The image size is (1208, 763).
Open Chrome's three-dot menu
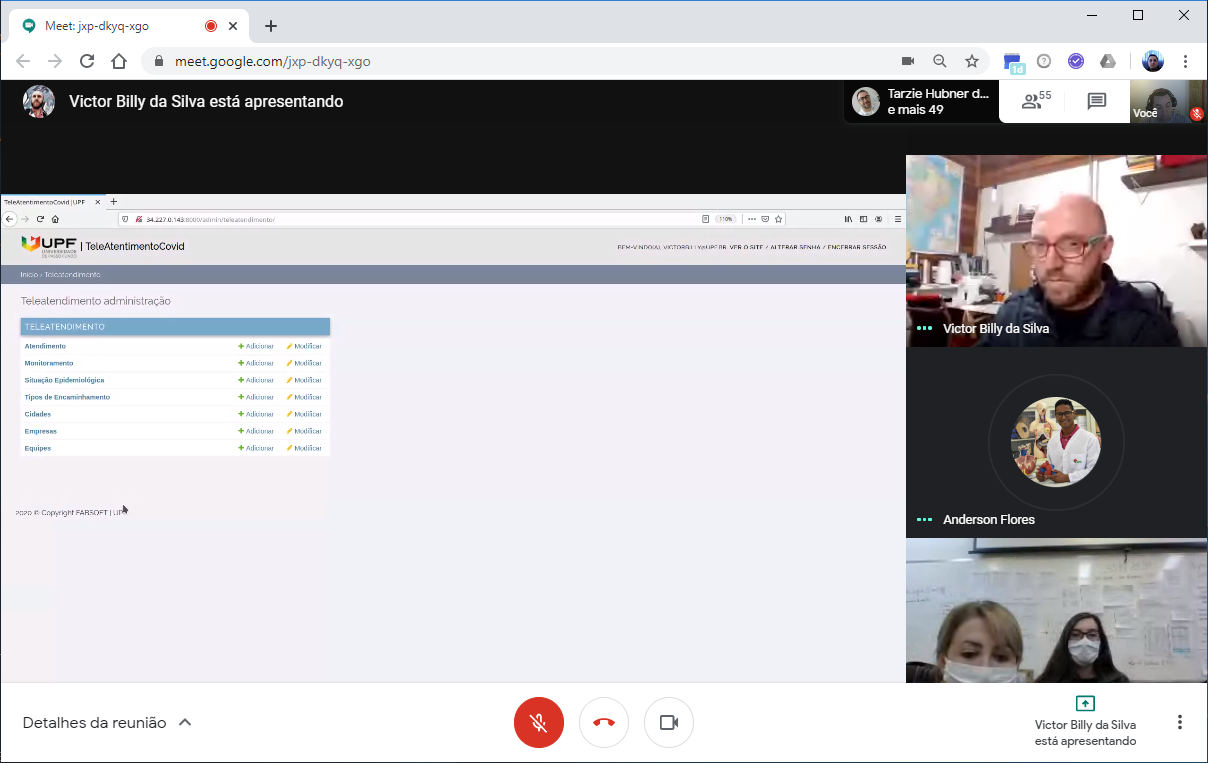coord(1186,61)
